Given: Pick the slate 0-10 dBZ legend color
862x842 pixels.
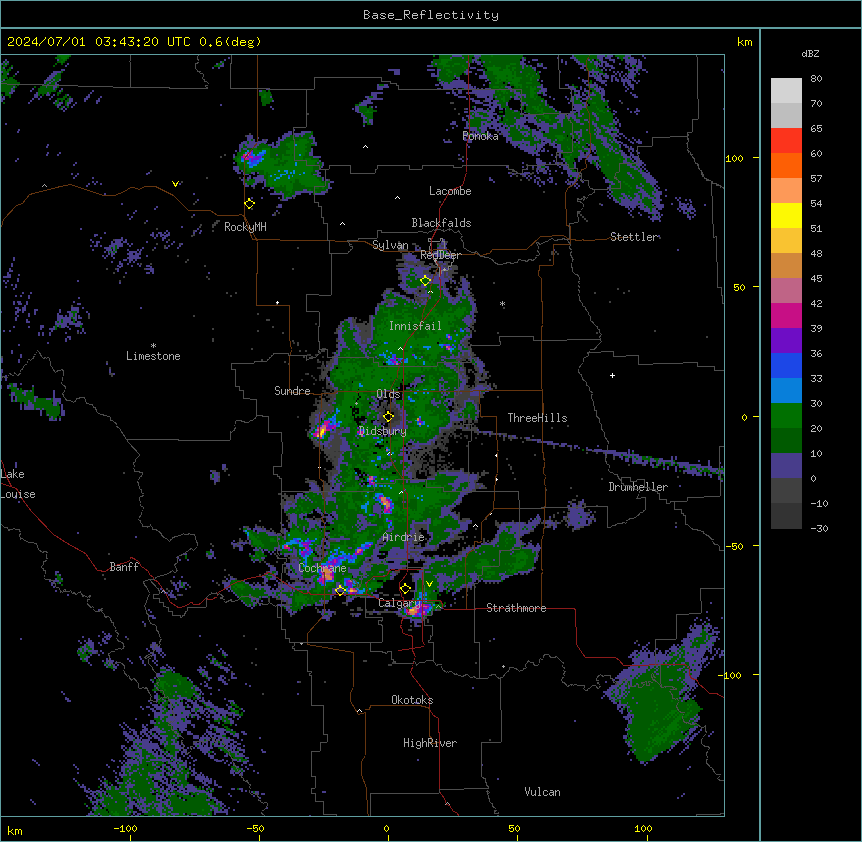Looking at the screenshot, I should 786,466.
